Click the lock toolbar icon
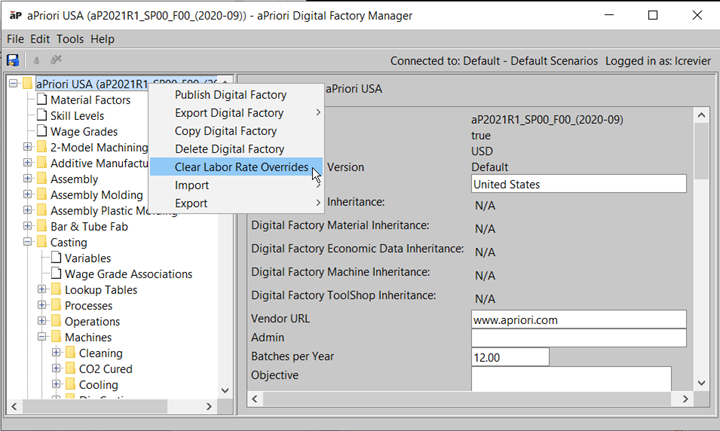720x431 pixels. pos(36,60)
